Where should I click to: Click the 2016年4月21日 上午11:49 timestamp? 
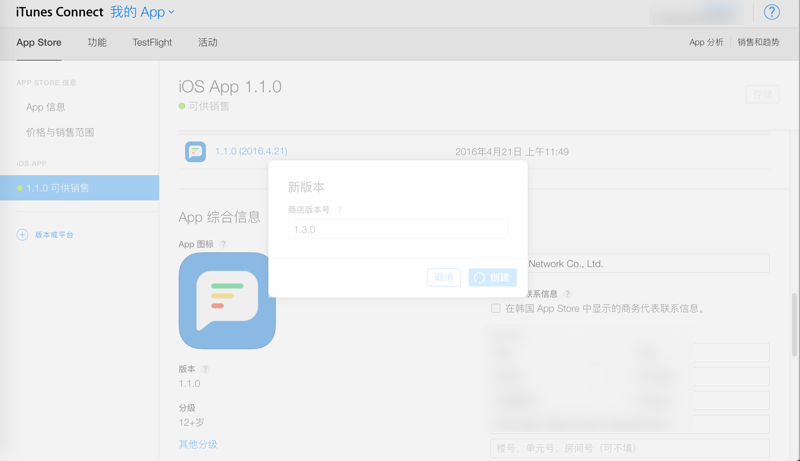coord(512,151)
